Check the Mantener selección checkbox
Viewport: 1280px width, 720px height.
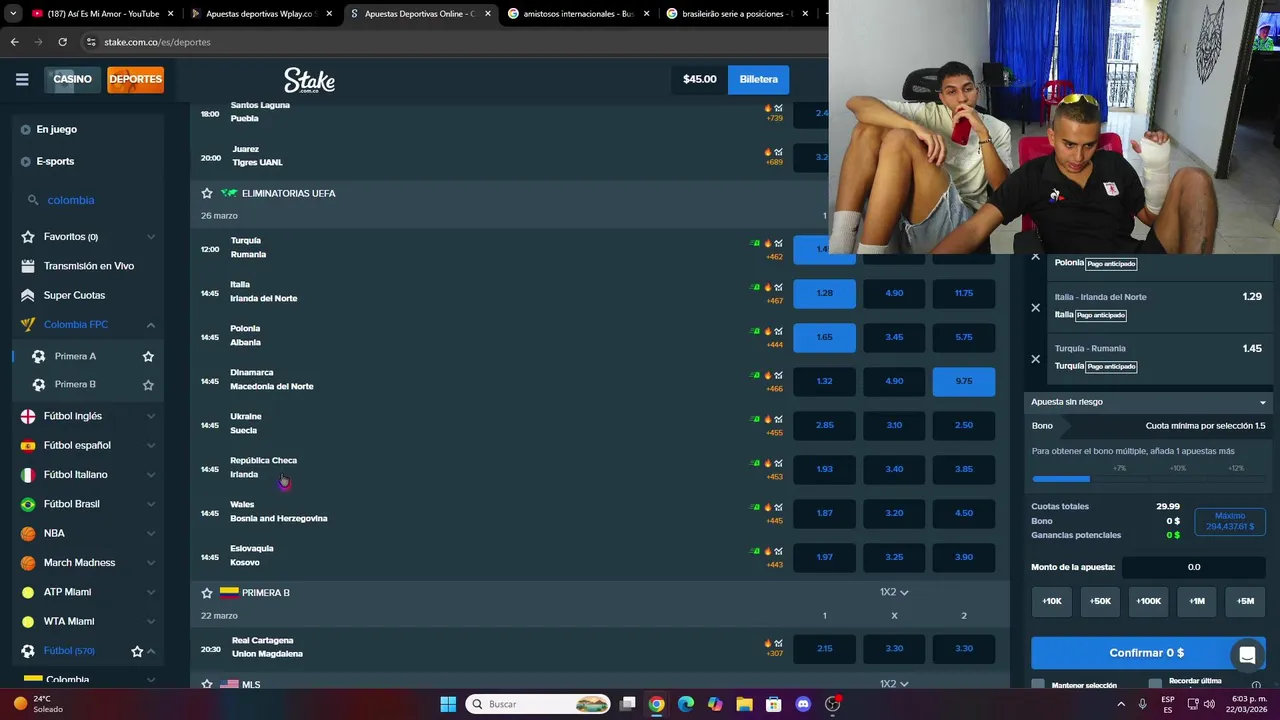pos(1038,685)
